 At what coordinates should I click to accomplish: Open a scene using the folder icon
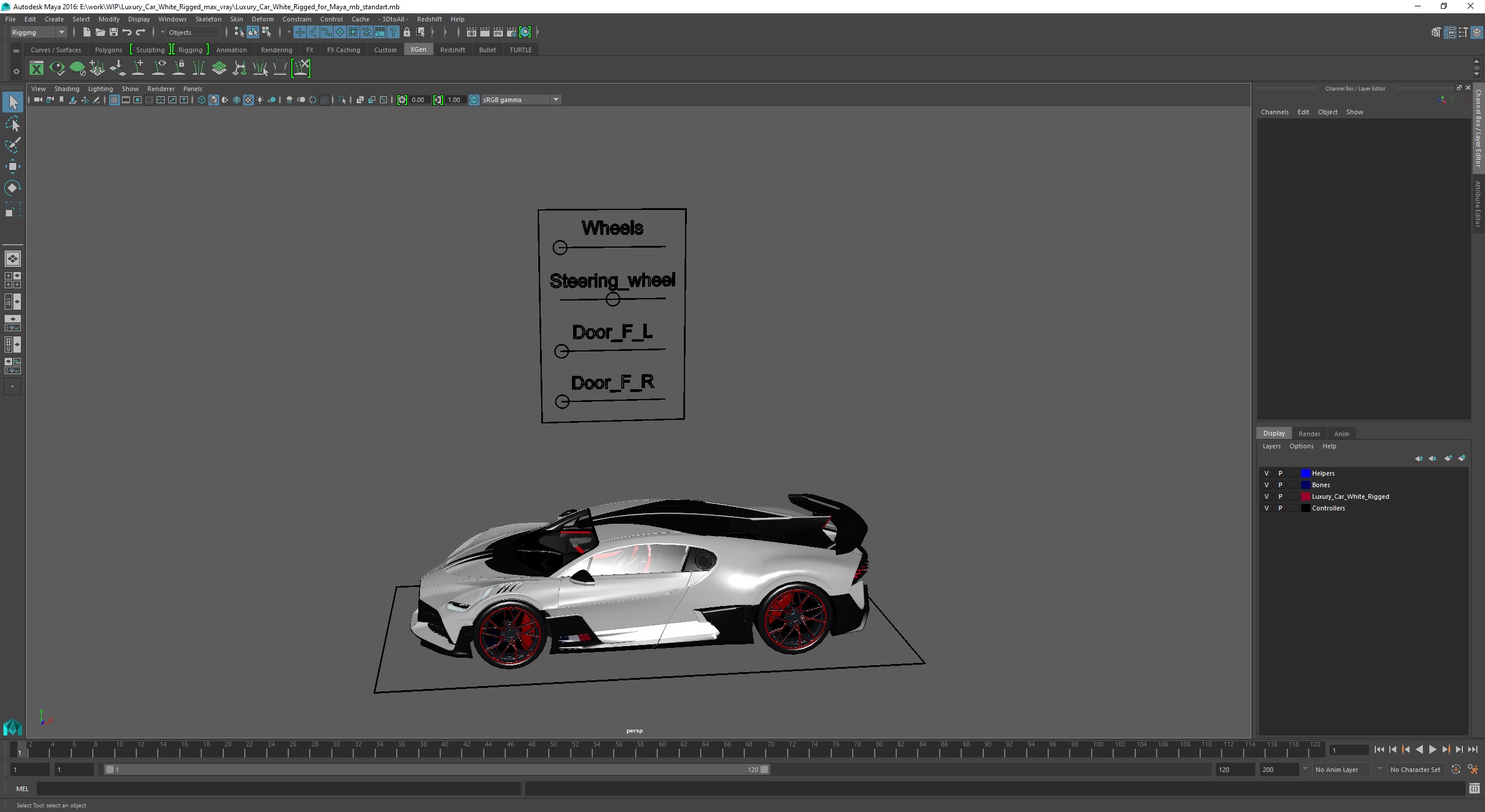pyautogui.click(x=100, y=32)
